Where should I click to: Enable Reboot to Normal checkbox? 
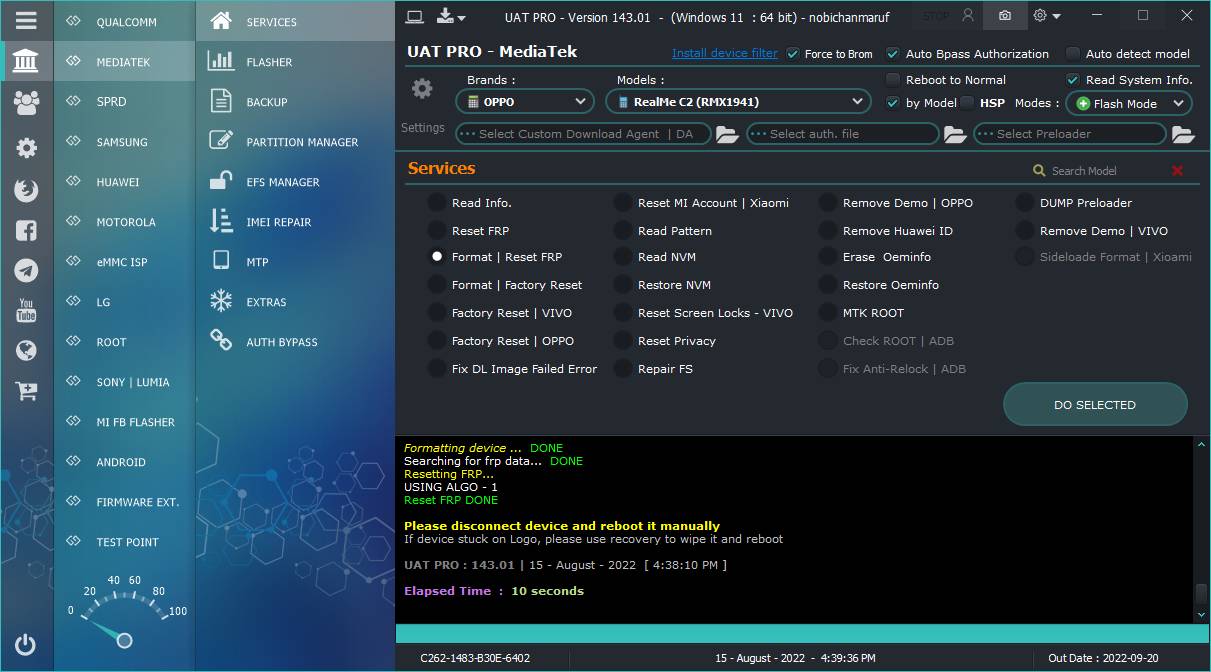click(893, 80)
